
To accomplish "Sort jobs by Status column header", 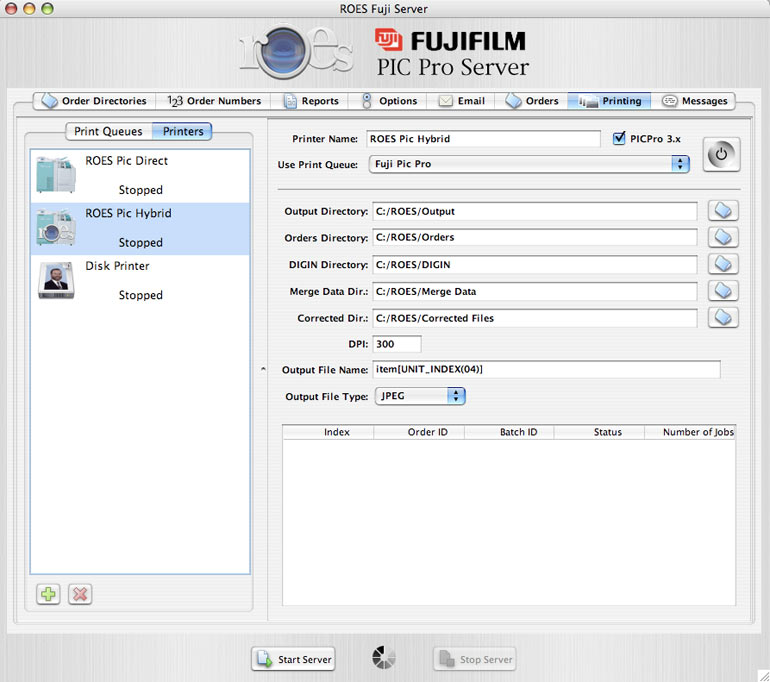I will click(599, 432).
